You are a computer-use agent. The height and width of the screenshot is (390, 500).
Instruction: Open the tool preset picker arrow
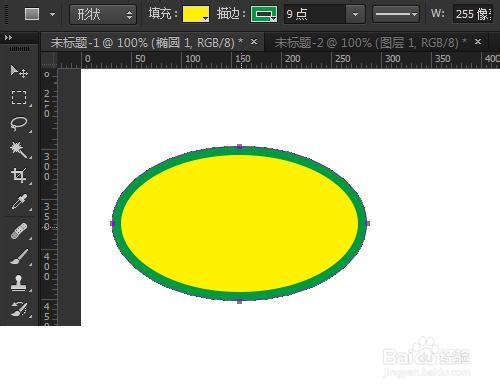pos(52,14)
